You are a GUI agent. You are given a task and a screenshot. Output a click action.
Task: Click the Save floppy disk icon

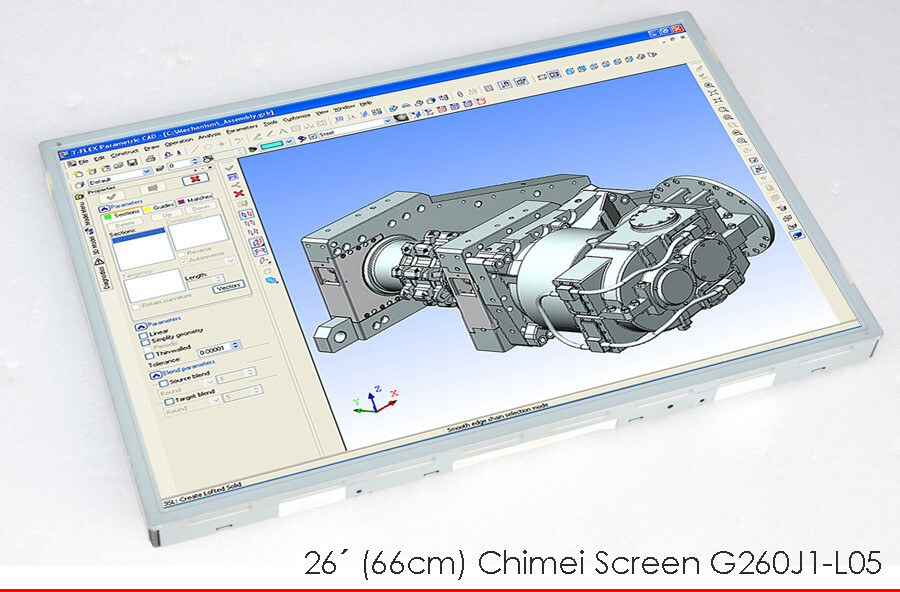[x=131, y=162]
